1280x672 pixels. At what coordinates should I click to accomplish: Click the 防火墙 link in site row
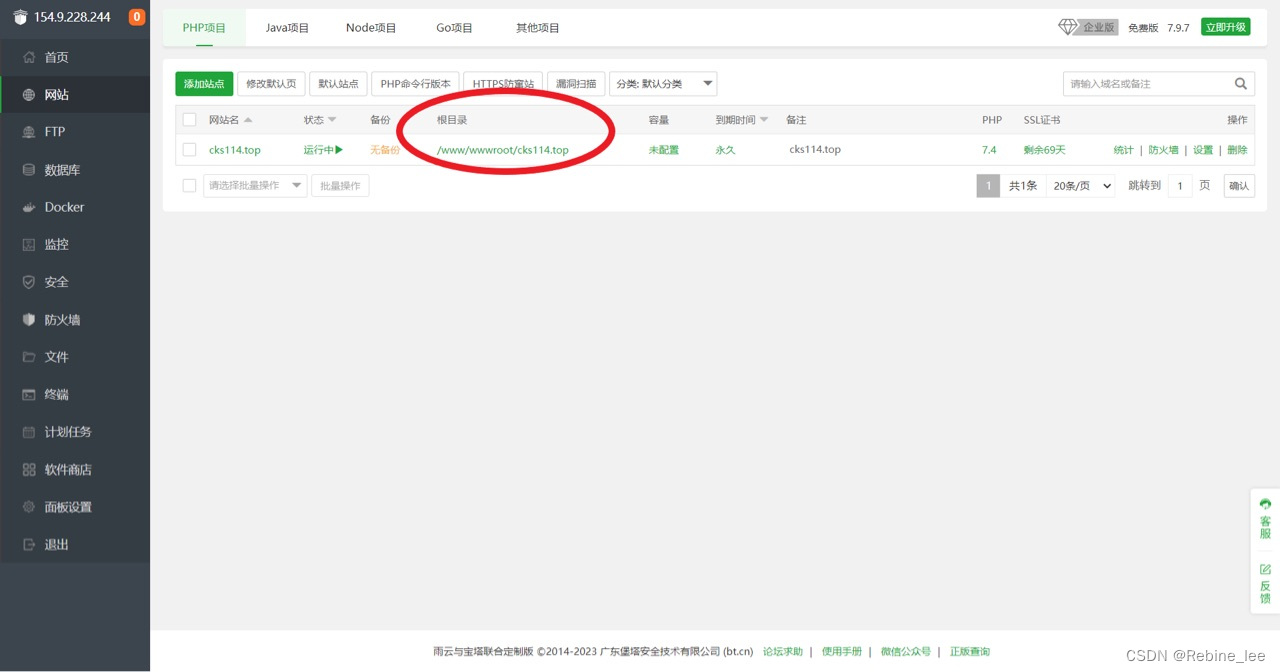pos(1163,150)
